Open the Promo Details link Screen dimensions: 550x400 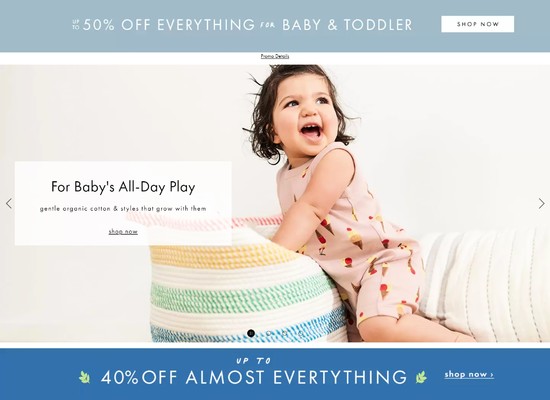point(275,56)
